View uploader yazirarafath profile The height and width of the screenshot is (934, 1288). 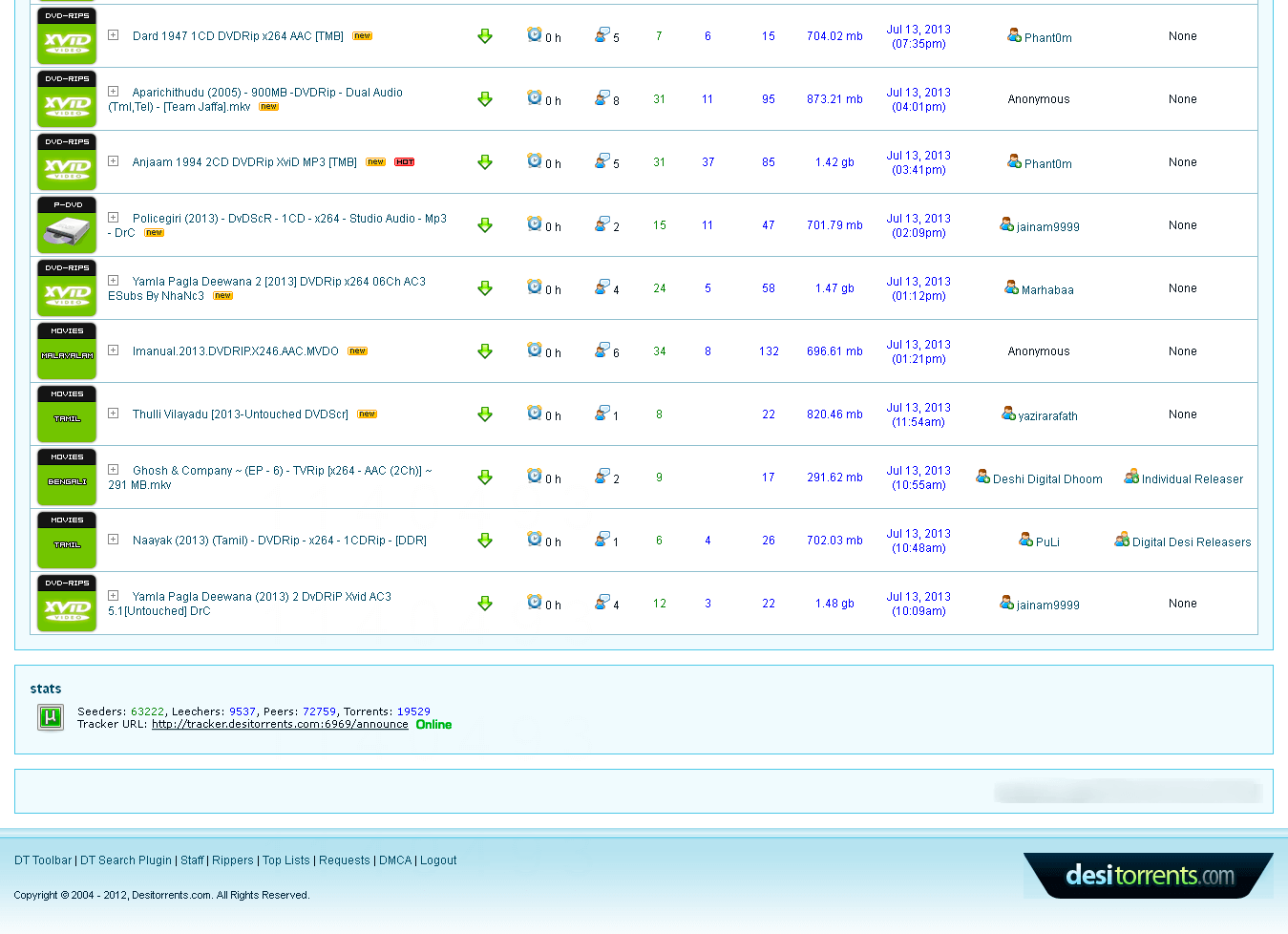coord(1048,416)
